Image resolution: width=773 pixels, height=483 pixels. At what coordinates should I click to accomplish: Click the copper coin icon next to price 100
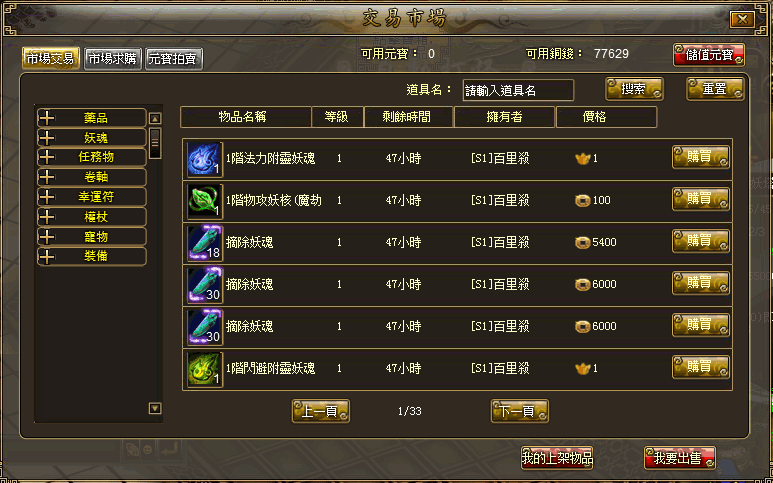(x=583, y=201)
